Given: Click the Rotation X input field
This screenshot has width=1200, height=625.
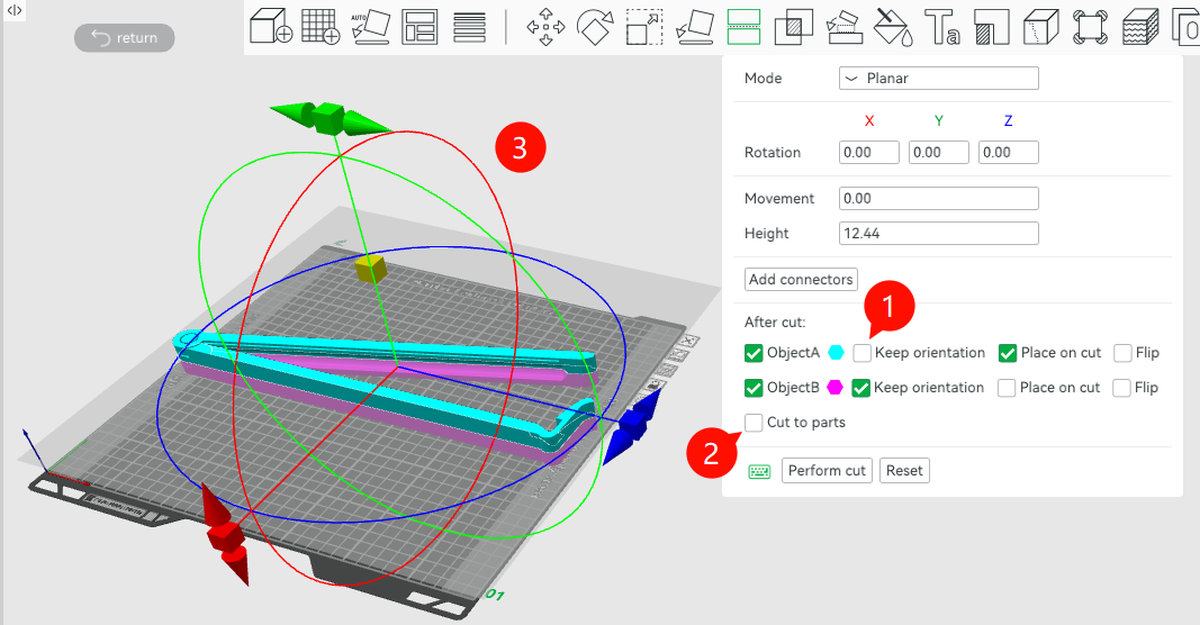Looking at the screenshot, I should coord(869,152).
